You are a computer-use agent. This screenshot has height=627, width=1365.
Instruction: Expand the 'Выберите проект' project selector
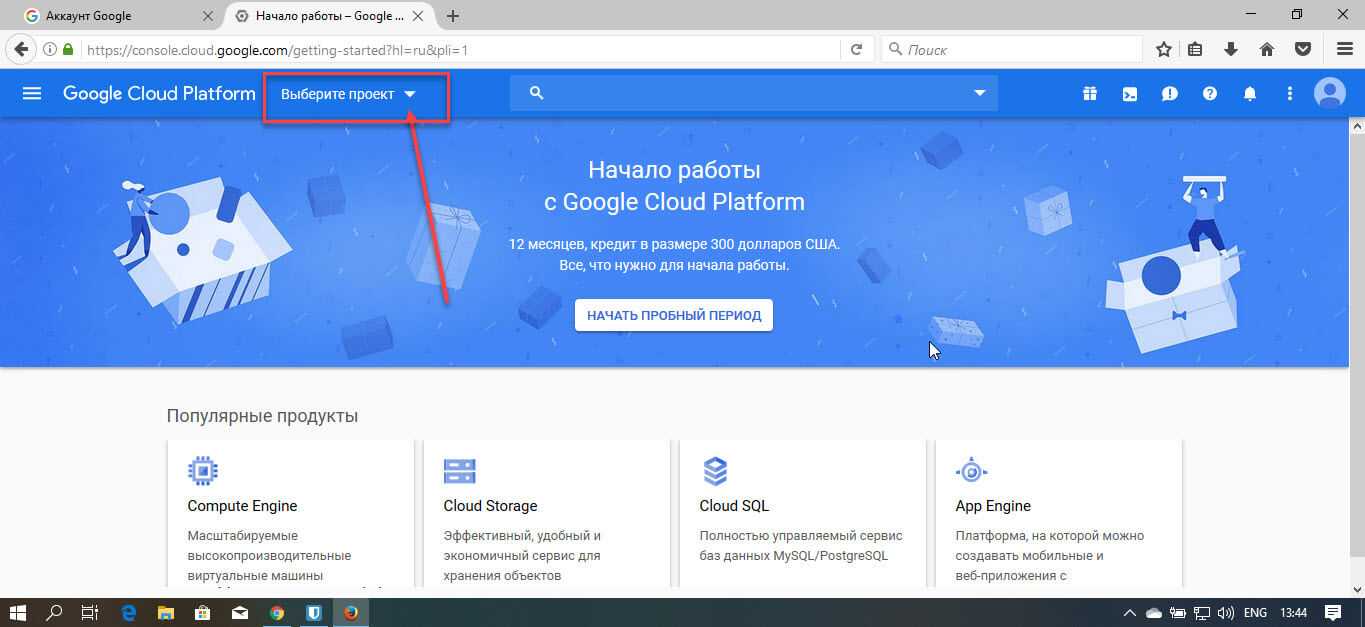[348, 94]
